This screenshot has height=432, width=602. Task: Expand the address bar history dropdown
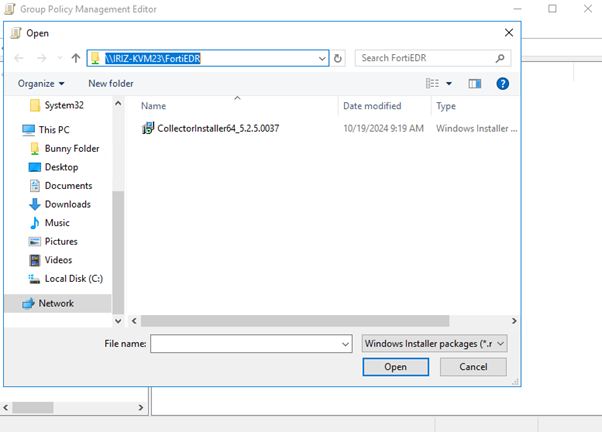322,58
